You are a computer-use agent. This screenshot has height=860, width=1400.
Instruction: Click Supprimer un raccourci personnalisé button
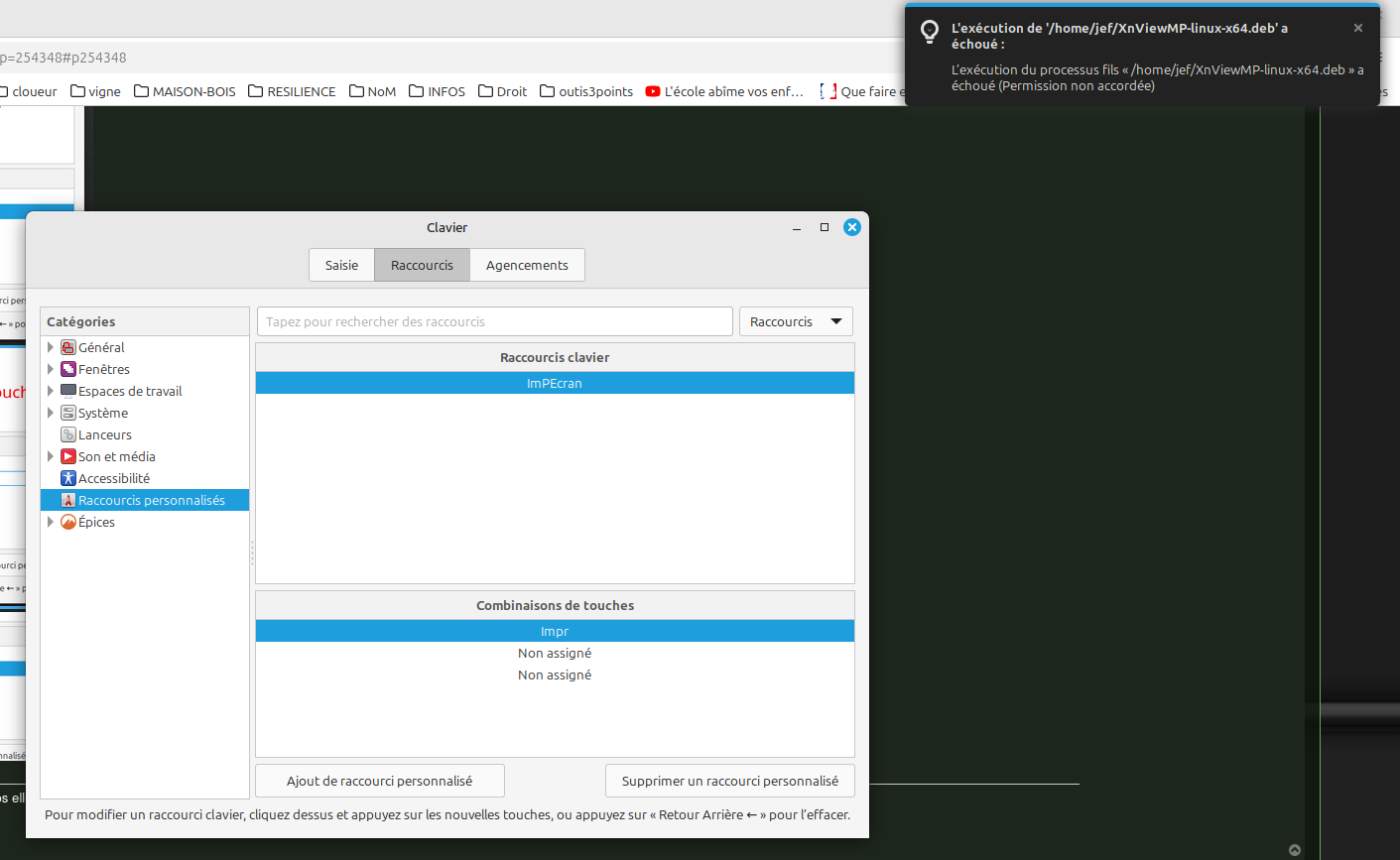tap(729, 781)
